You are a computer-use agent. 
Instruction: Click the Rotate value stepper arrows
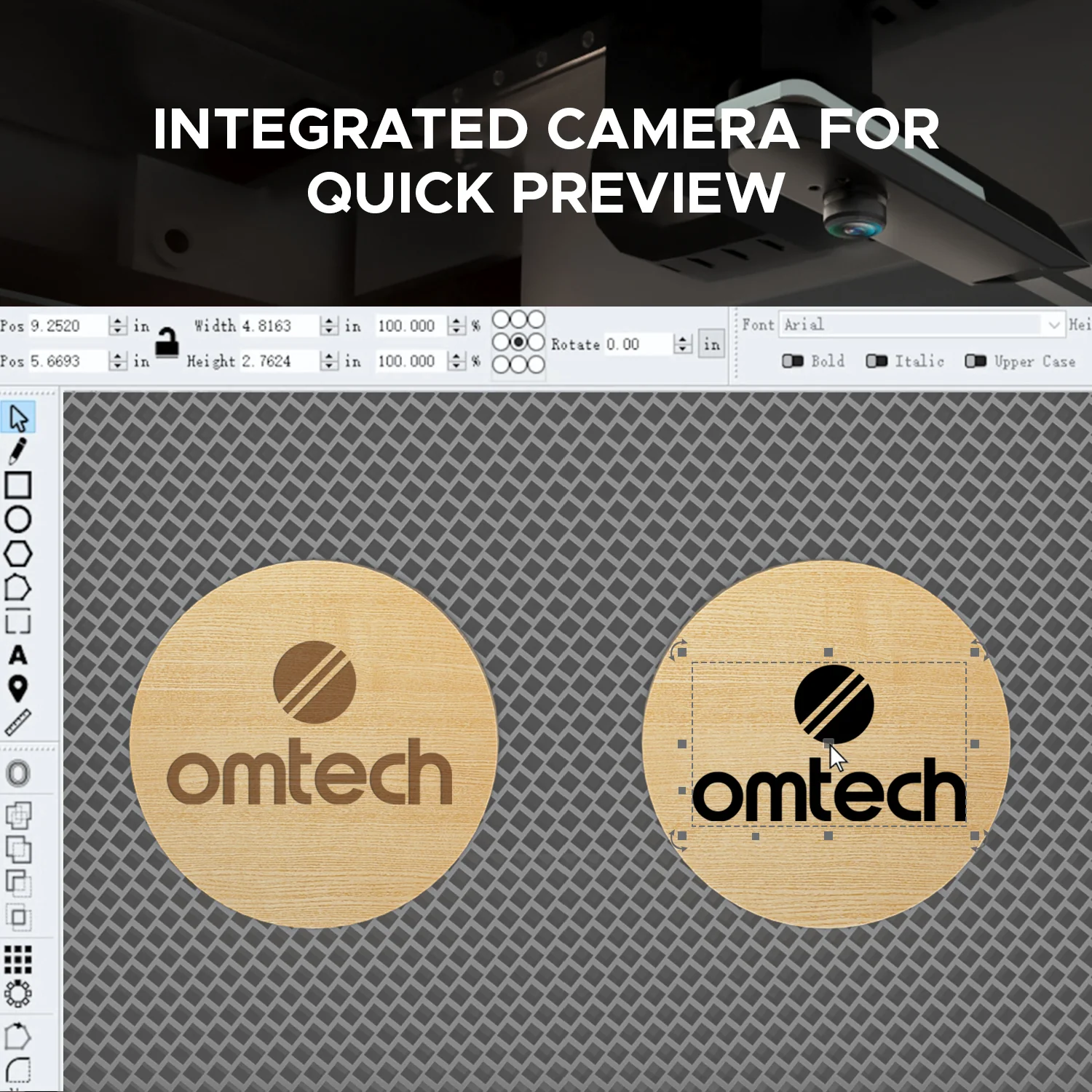(682, 344)
